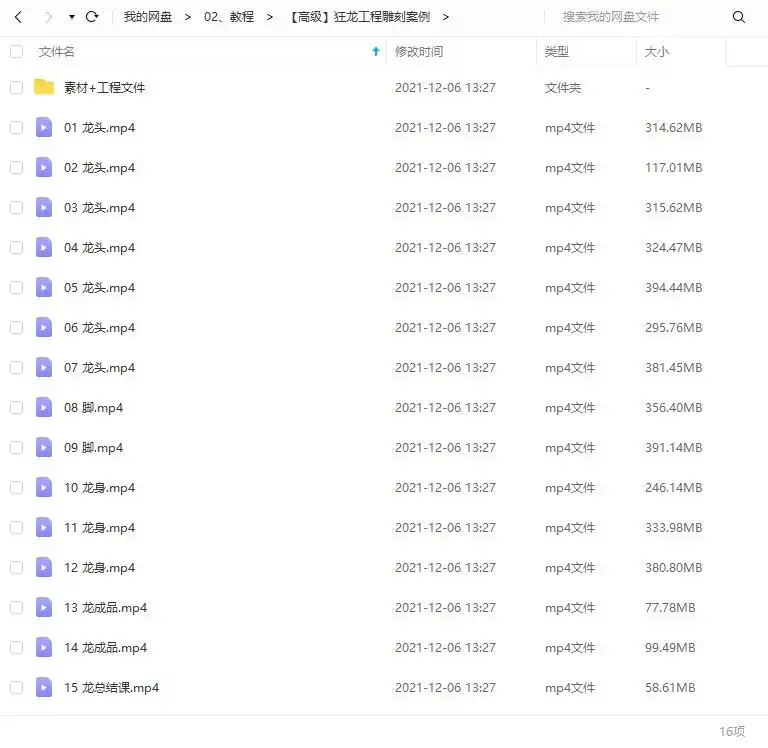Click the video icon for 15 龙总结课.mp4
768x748 pixels.
pos(44,687)
